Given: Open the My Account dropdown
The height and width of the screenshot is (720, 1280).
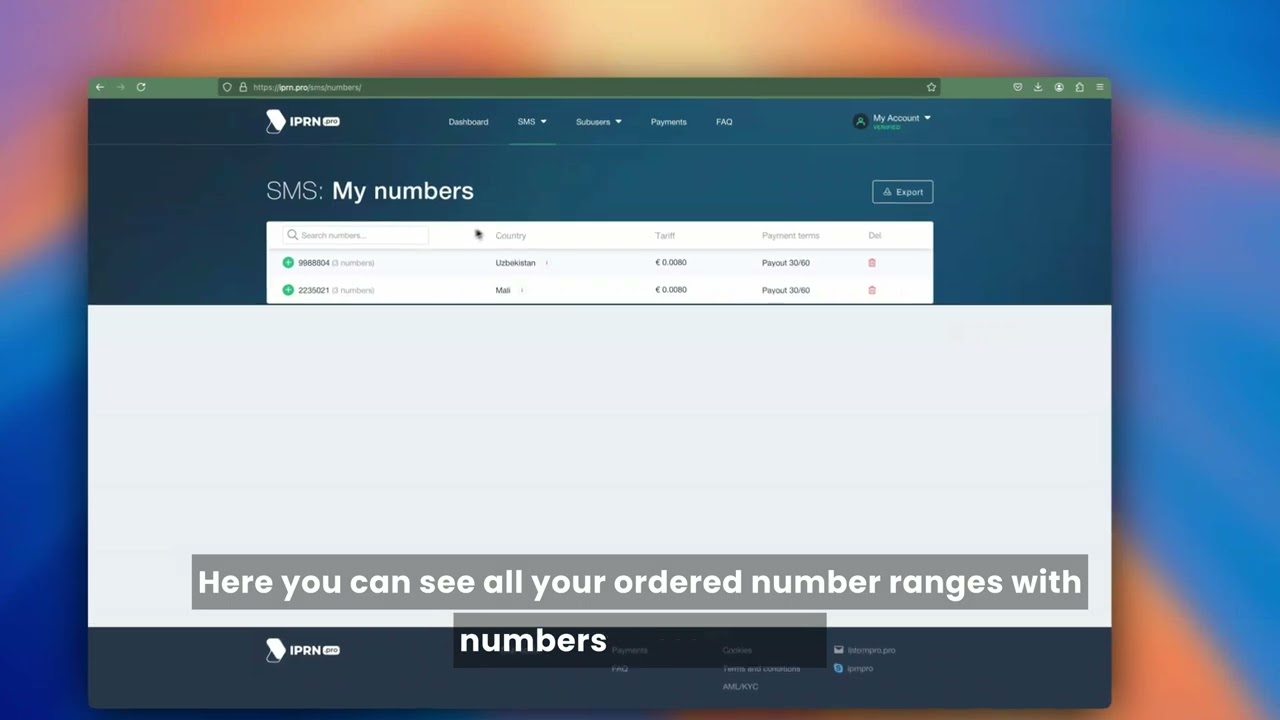Looking at the screenshot, I should click(902, 118).
